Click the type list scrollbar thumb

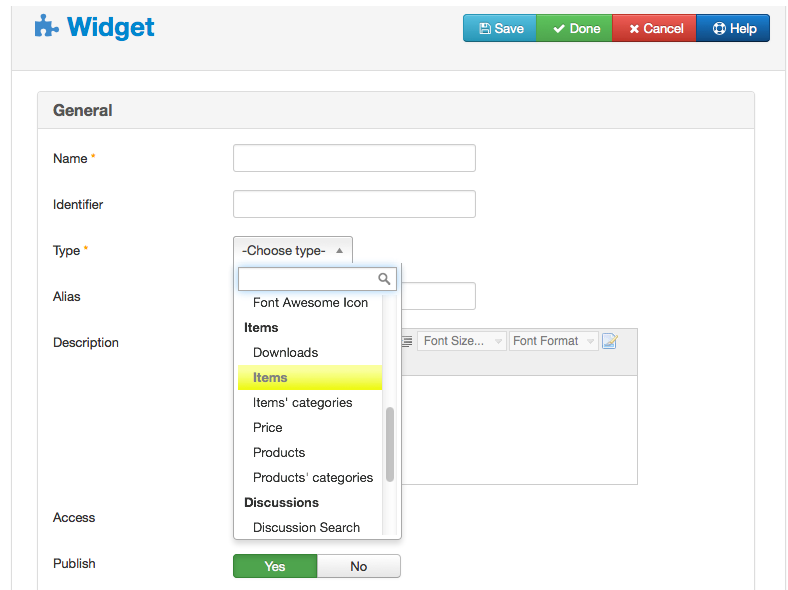tap(389, 445)
